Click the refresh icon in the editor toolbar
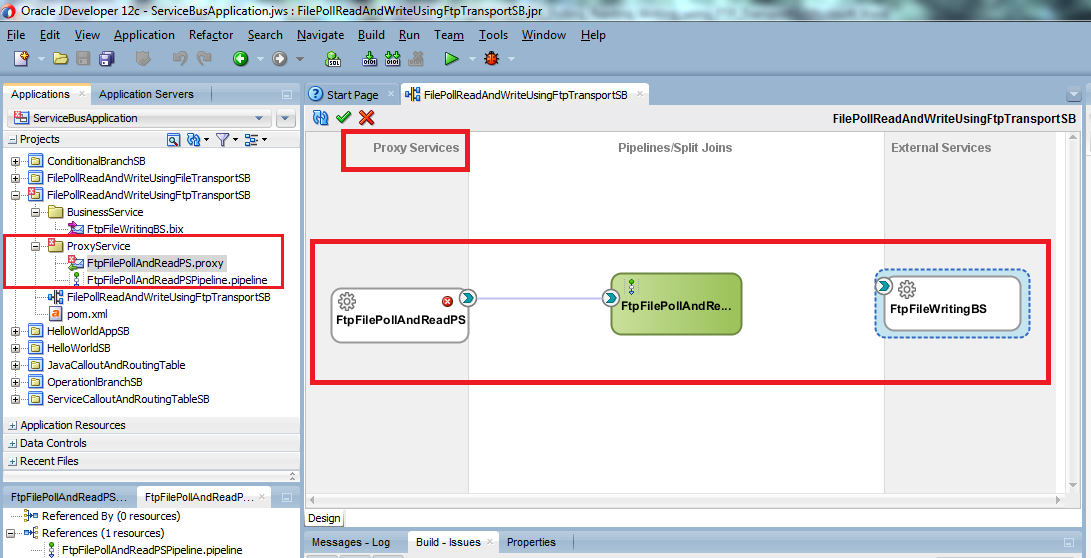Screen dimensions: 1091x558 point(321,118)
